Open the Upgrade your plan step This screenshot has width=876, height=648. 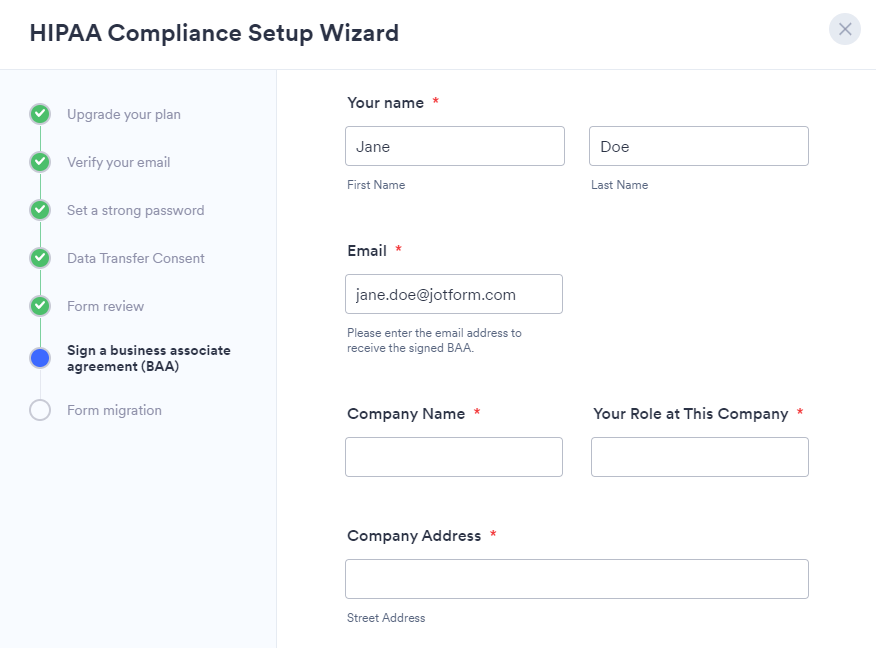pyautogui.click(x=124, y=114)
